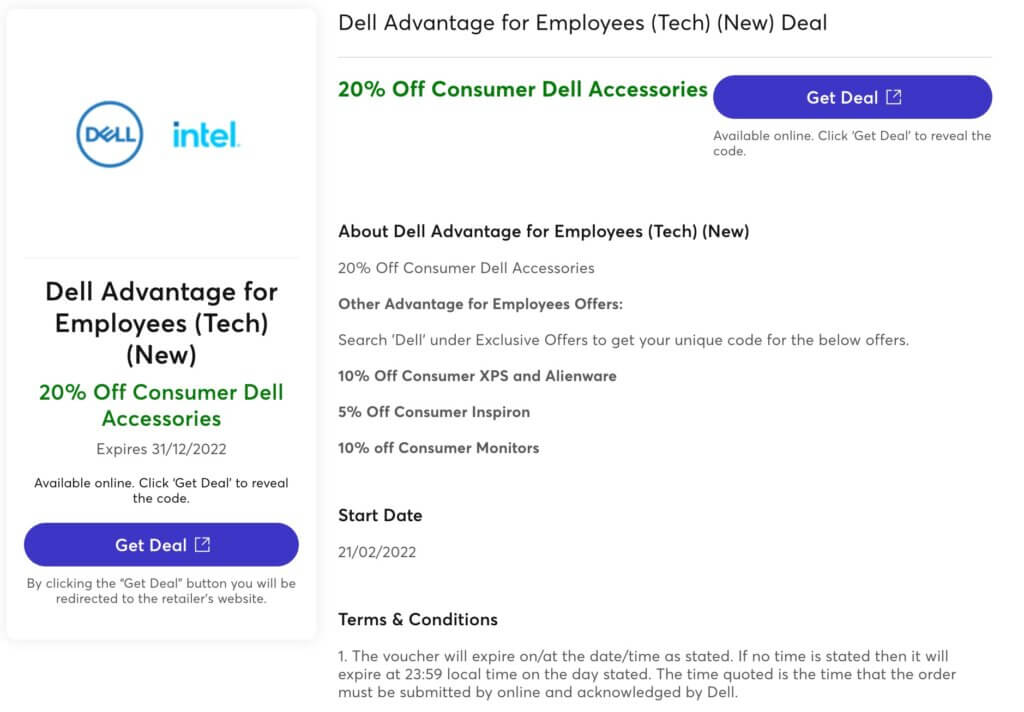Click the Intel logo beside Dell

206,135
